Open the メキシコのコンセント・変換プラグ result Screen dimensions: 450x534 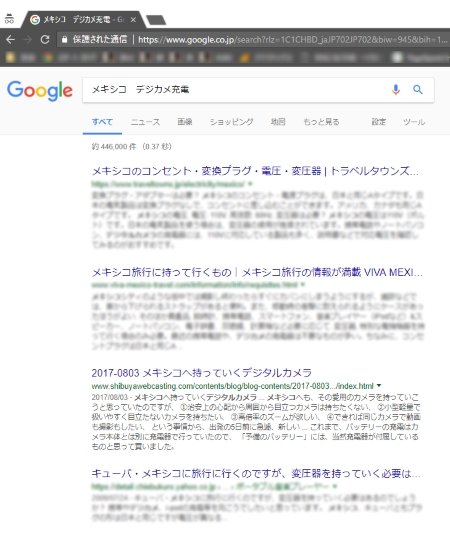[x=255, y=171]
